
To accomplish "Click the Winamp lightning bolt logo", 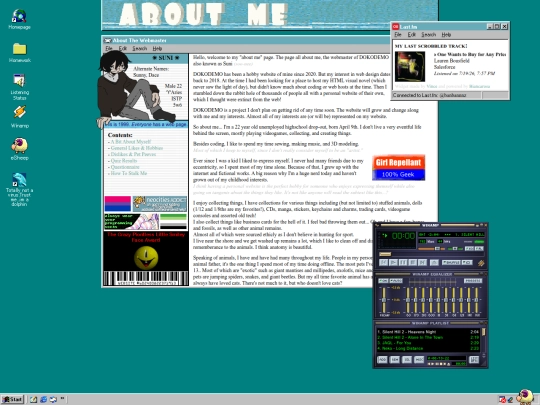I will (481, 263).
